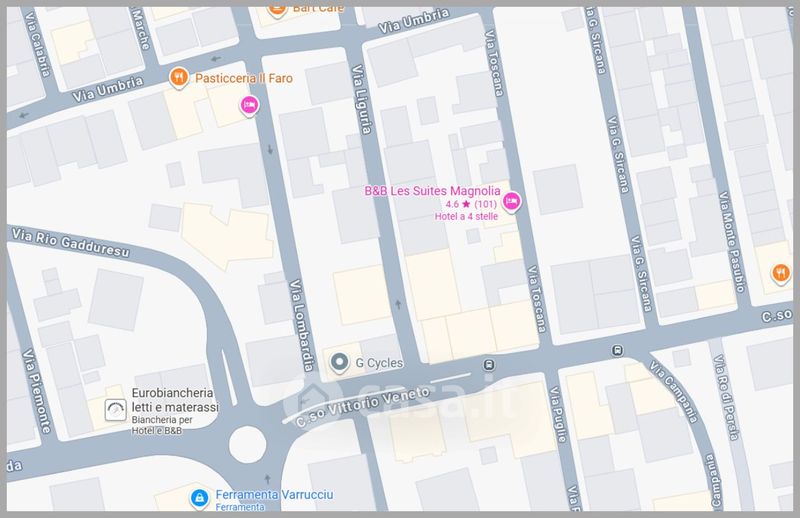The width and height of the screenshot is (800, 518).
Task: Open the Eurobiancheria store icon
Action: tap(116, 409)
